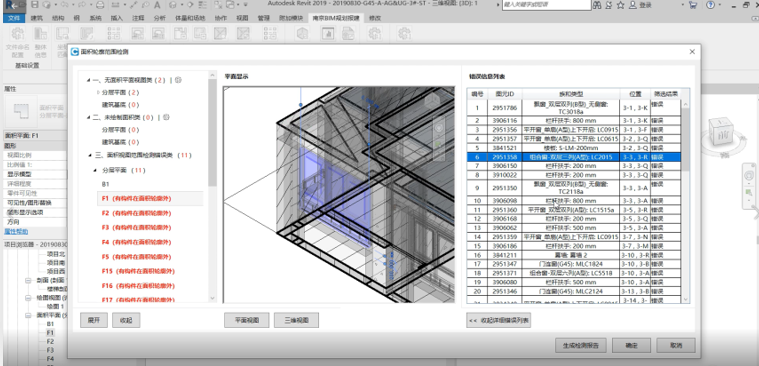Select F3 (有构件在面积轮廓外) tree item
The height and width of the screenshot is (366, 759).
136,228
